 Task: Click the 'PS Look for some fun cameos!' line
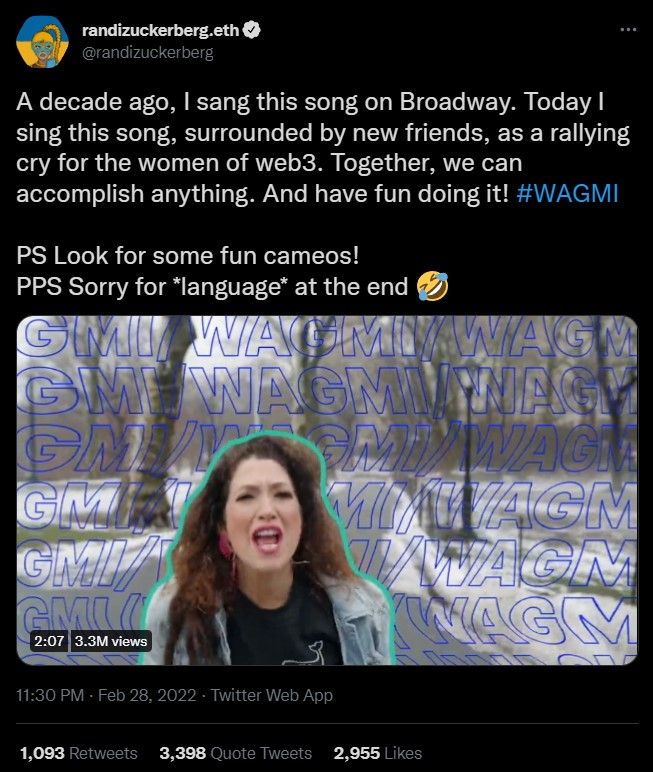(x=188, y=256)
